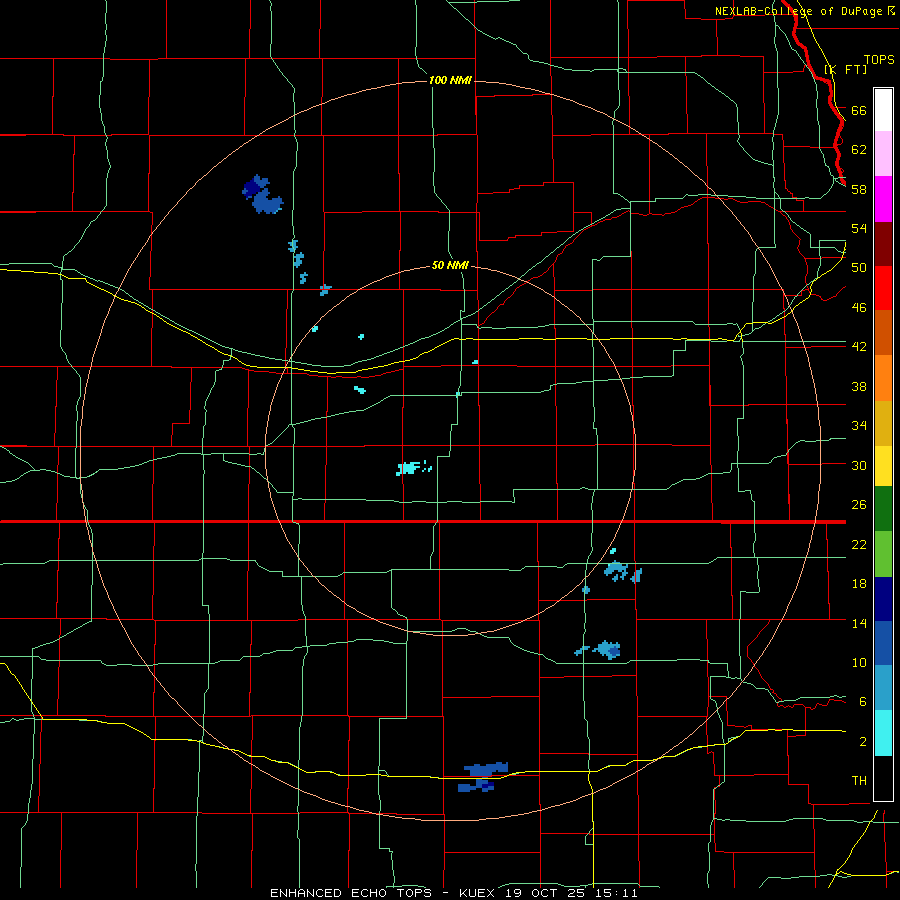
Task: Click the '10' legend scale value
Action: pyautogui.click(x=859, y=663)
